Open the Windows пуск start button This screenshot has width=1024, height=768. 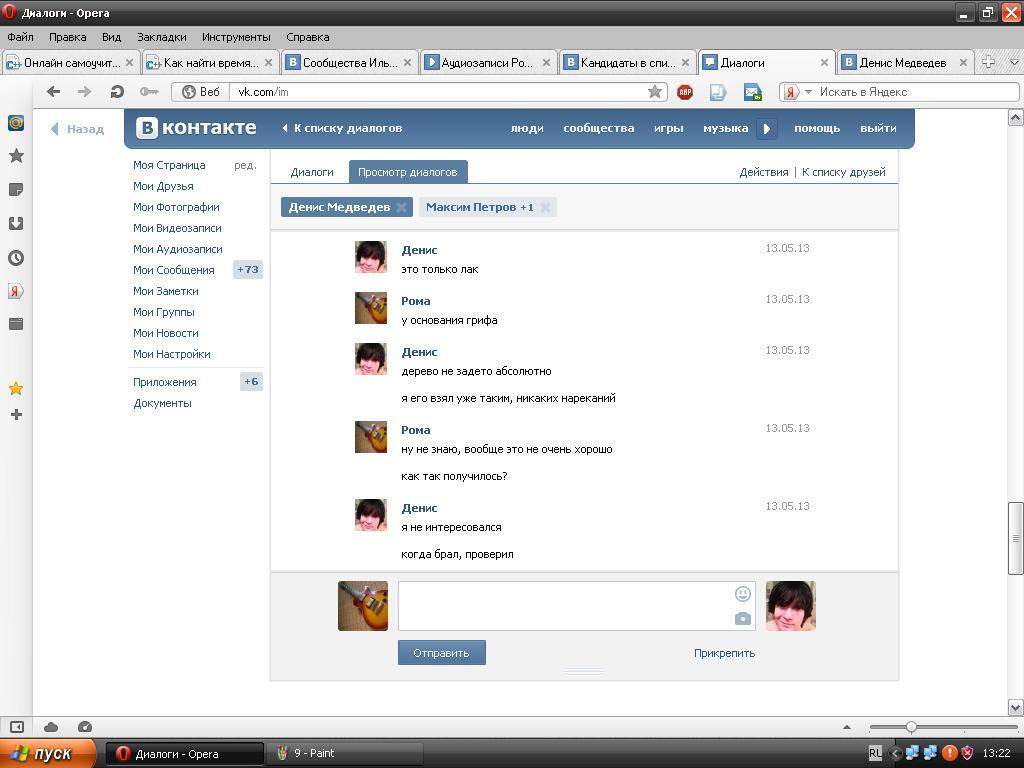(47, 753)
